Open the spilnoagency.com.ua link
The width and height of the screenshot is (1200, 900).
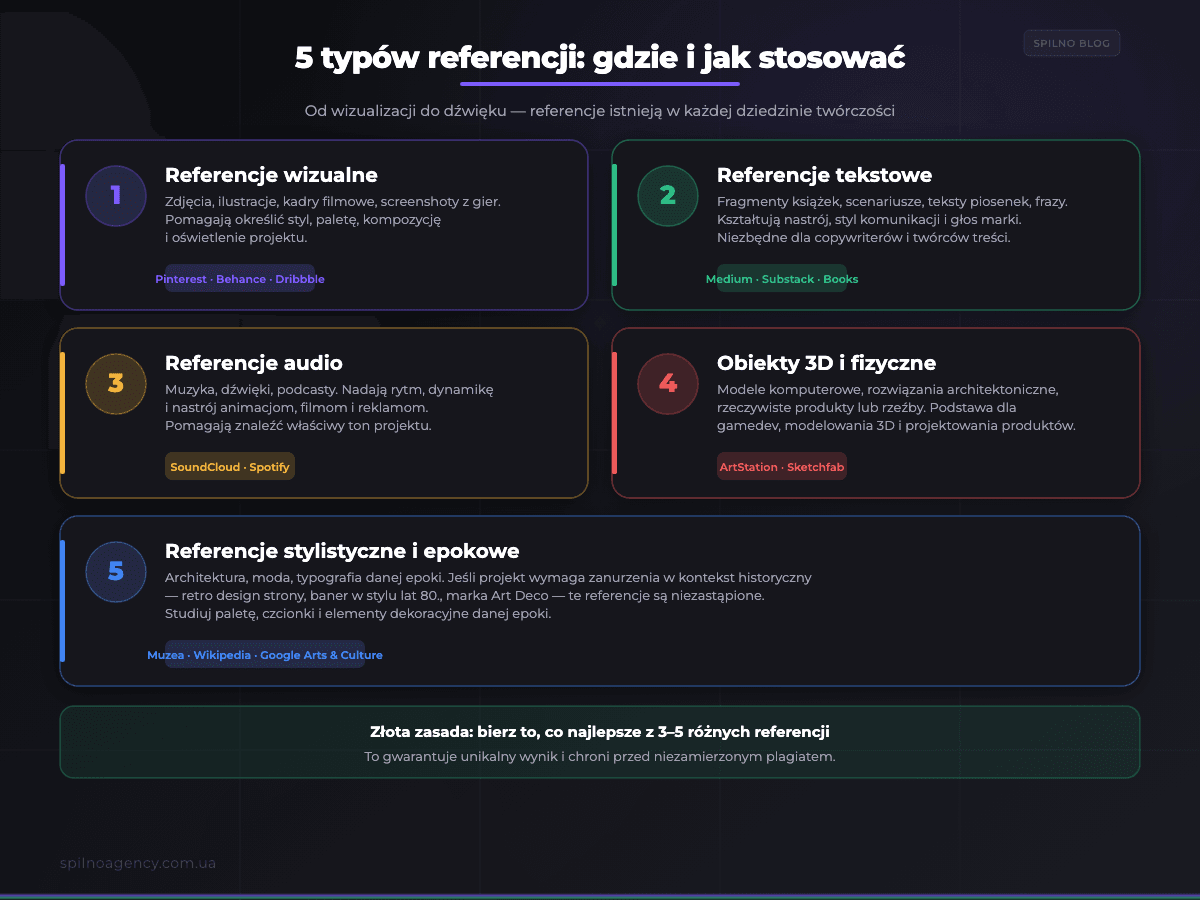coord(138,863)
